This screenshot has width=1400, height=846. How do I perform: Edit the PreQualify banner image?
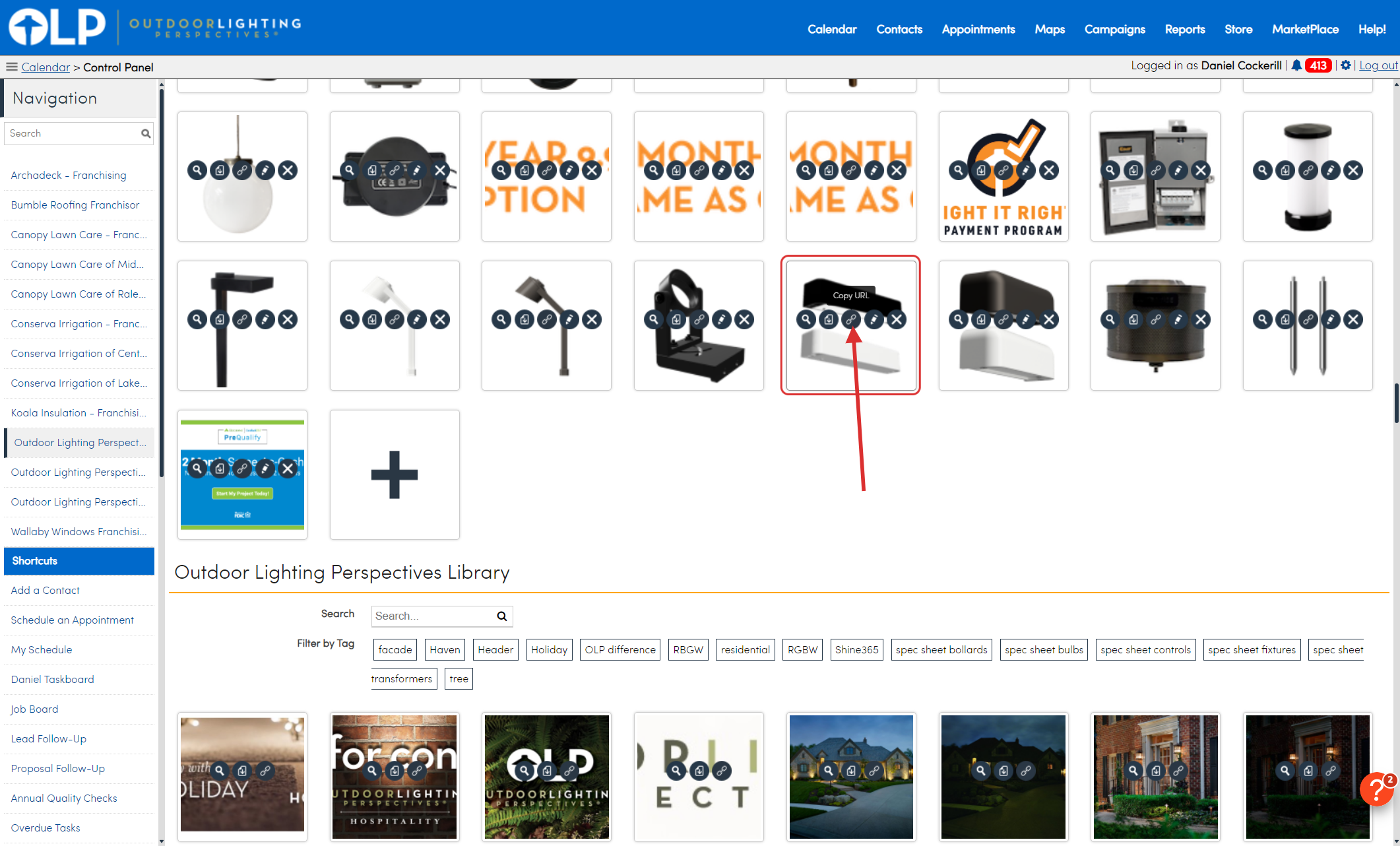point(265,469)
